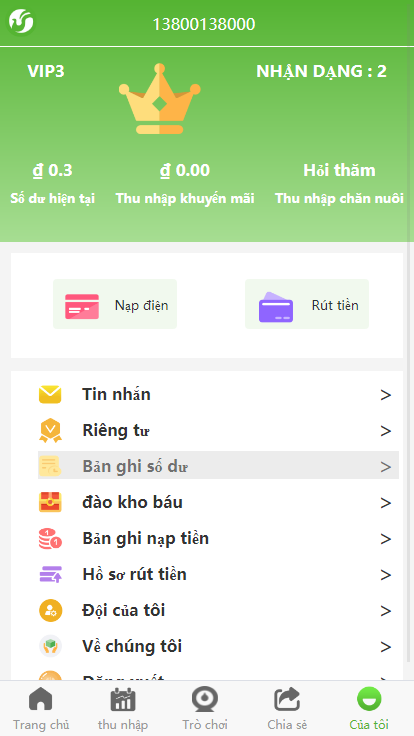414x736 pixels.
Task: Click the Bản ghi nạp tiền coins icon
Action: coord(50,538)
